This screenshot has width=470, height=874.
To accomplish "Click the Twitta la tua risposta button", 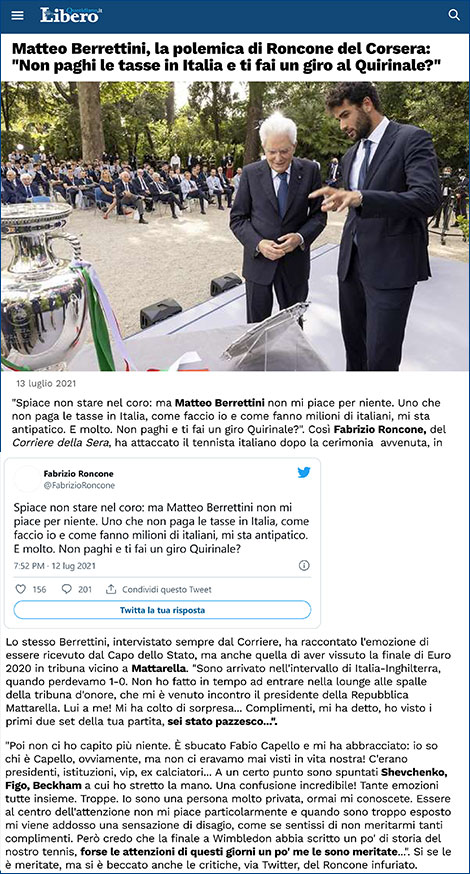I will 162,610.
